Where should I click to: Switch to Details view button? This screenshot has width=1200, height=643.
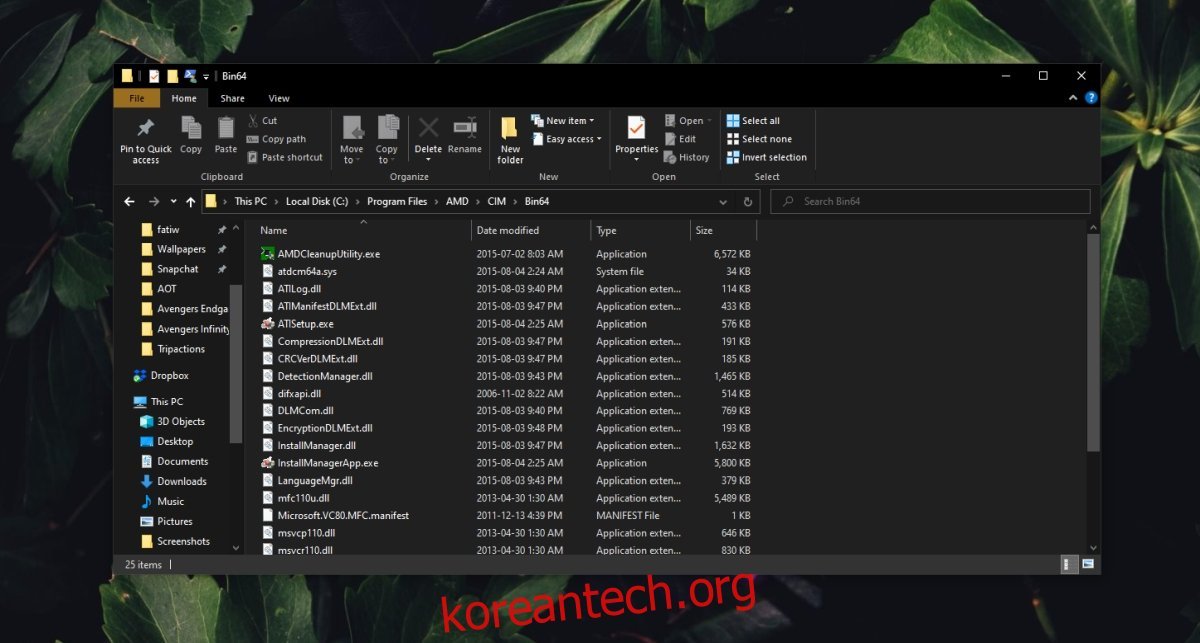(x=1067, y=565)
